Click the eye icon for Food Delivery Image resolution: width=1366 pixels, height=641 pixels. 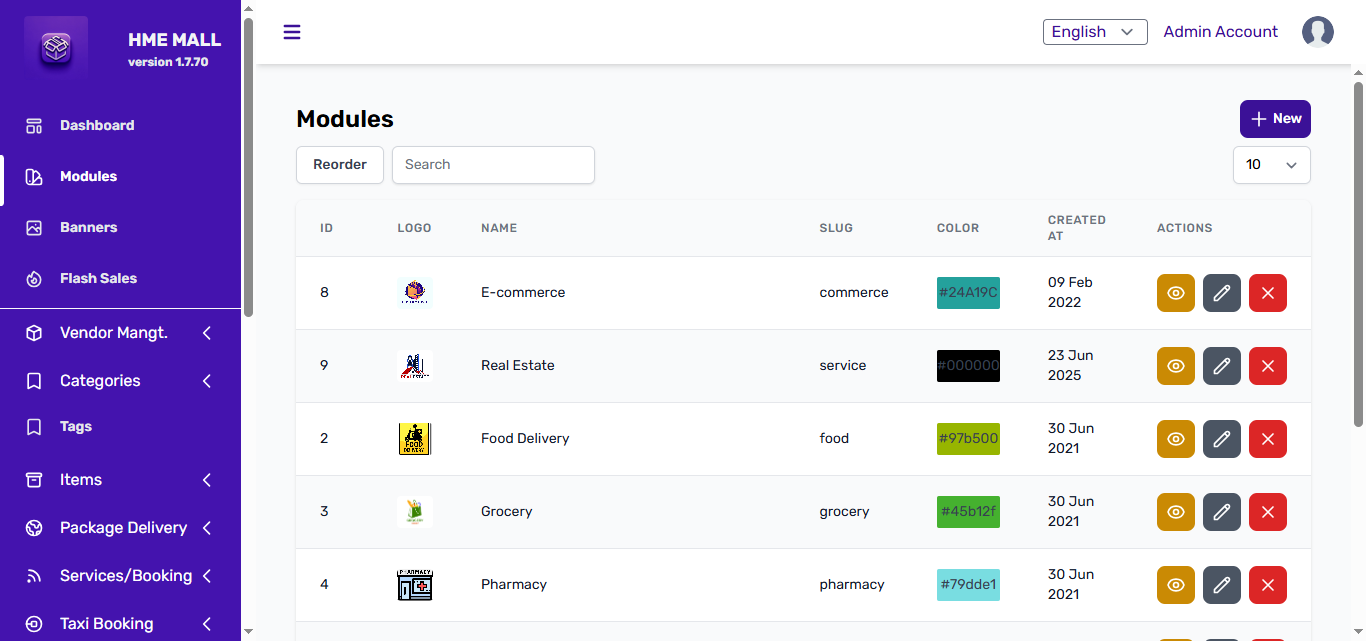coord(1175,439)
